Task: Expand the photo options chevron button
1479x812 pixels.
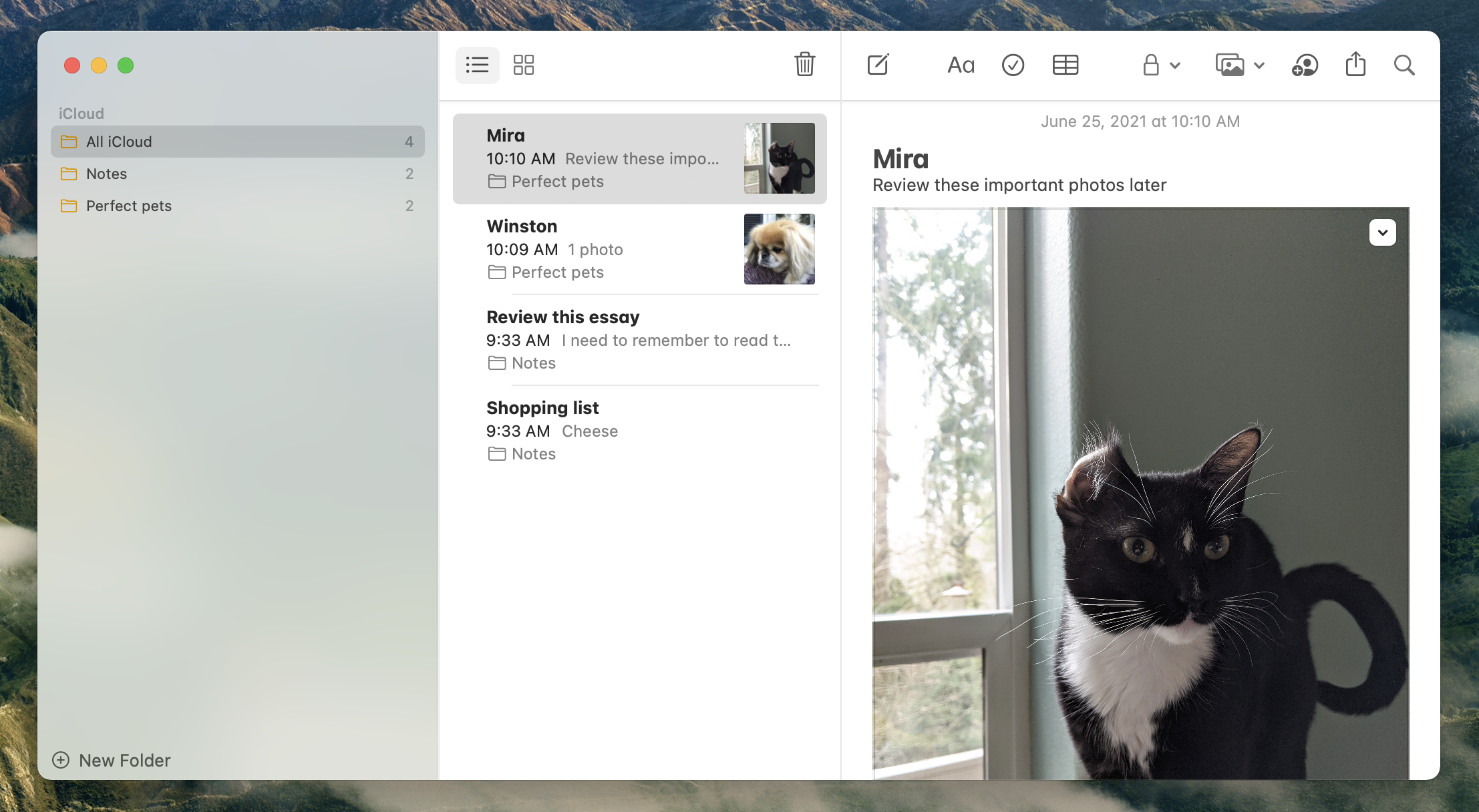Action: point(1383,232)
